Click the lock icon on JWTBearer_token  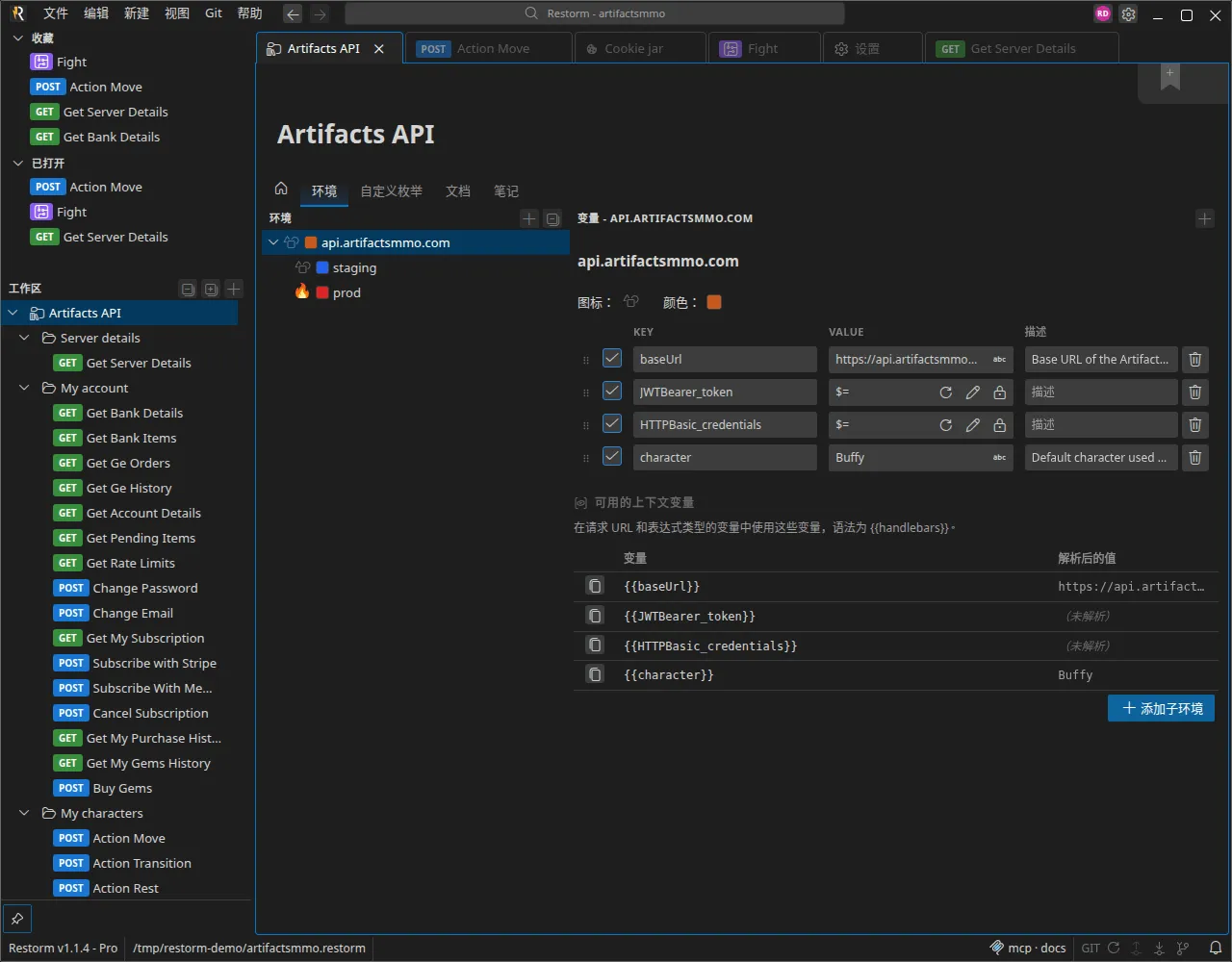pyautogui.click(x=1000, y=392)
